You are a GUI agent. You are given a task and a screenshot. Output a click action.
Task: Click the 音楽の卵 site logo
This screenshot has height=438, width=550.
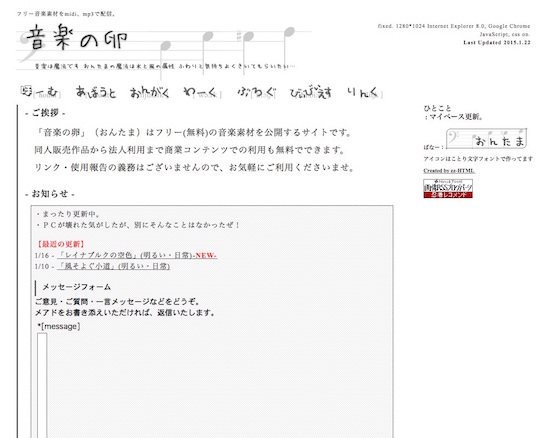coord(77,38)
